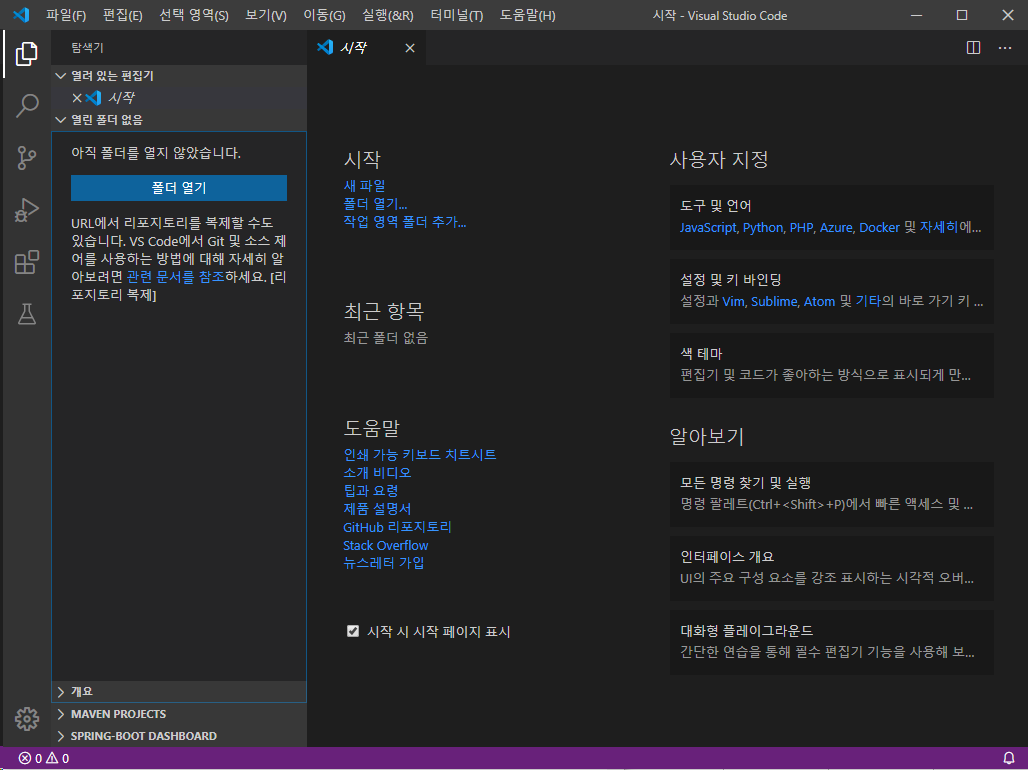Open the 이동(G) menu

tap(324, 15)
